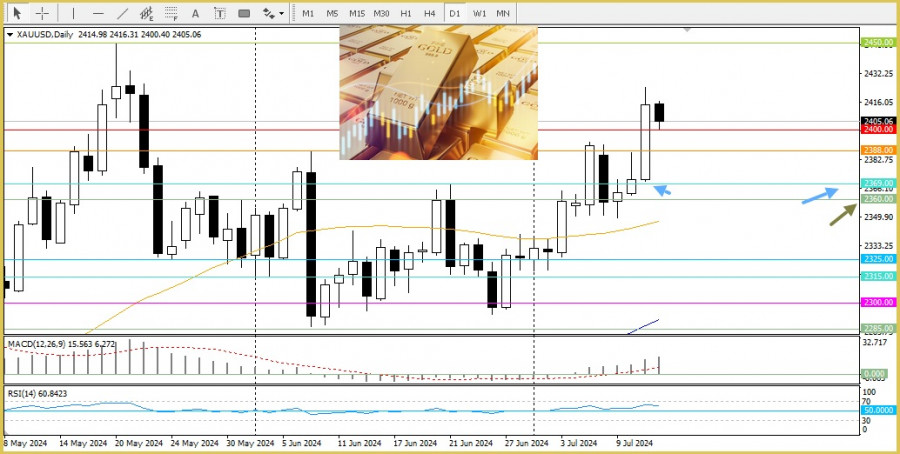Select the D1 daily timeframe

pyautogui.click(x=455, y=13)
